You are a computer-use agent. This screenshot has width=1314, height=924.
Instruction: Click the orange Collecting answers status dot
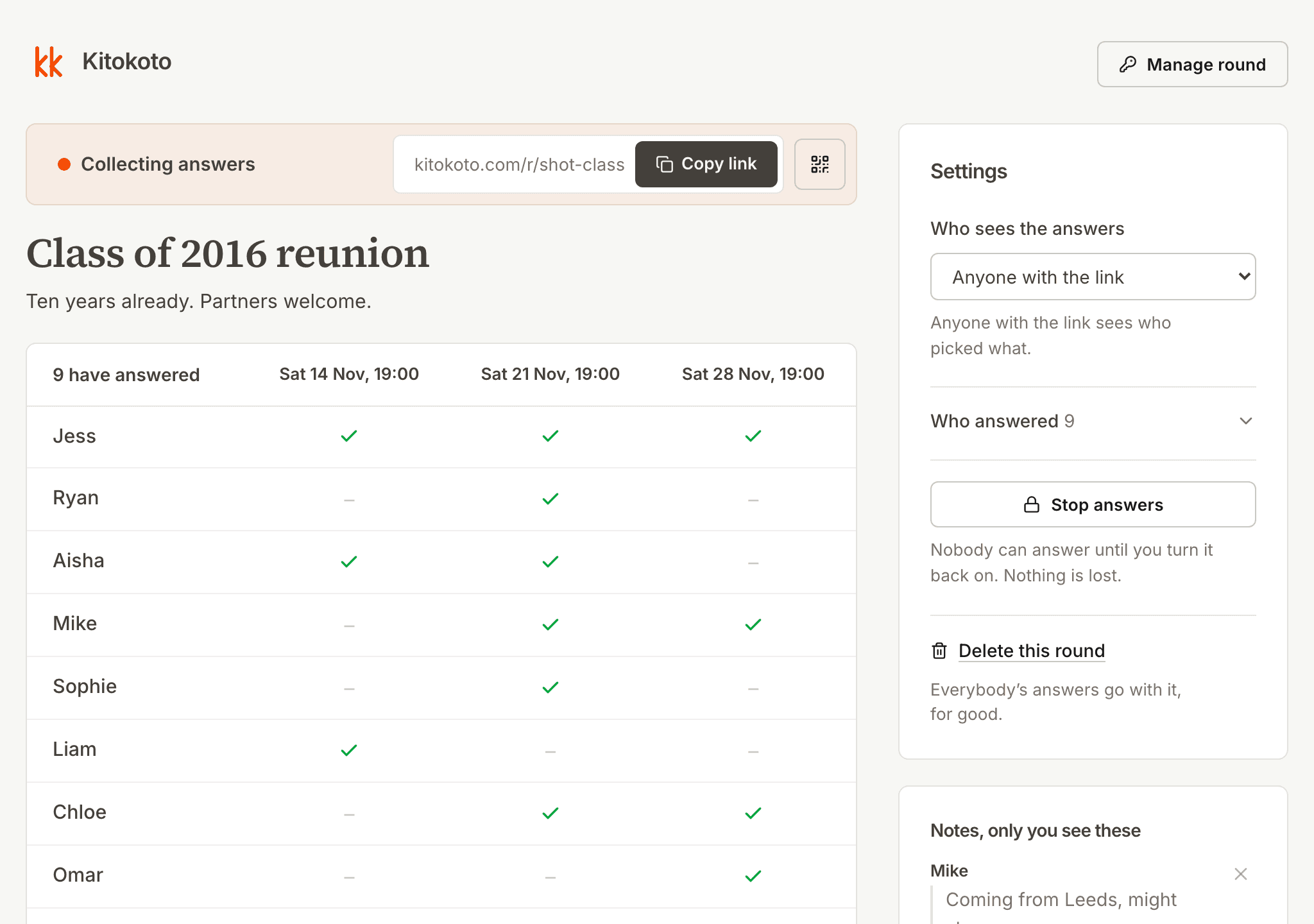pos(64,164)
